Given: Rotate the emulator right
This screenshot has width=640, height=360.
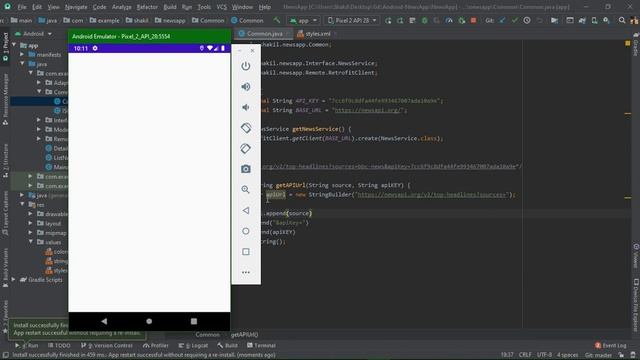Looking at the screenshot, I should 246,149.
